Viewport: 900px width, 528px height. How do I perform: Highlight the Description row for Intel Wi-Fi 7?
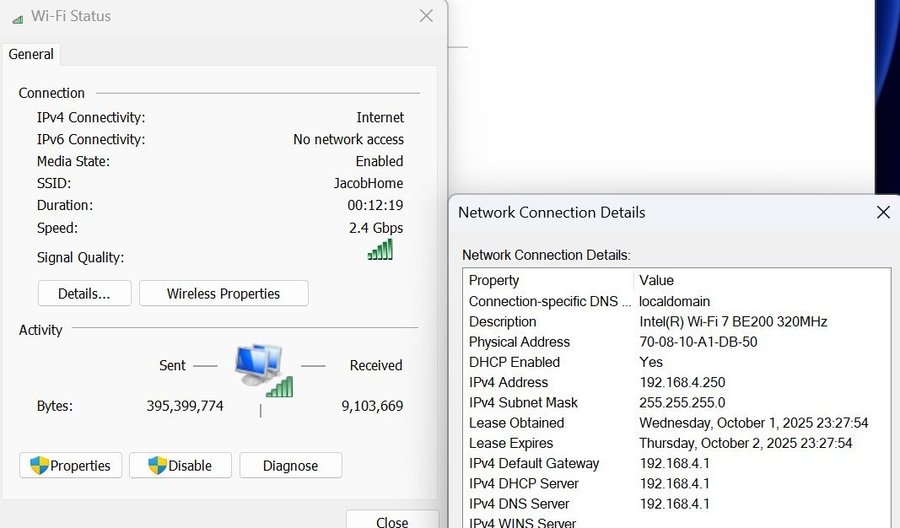(676, 322)
